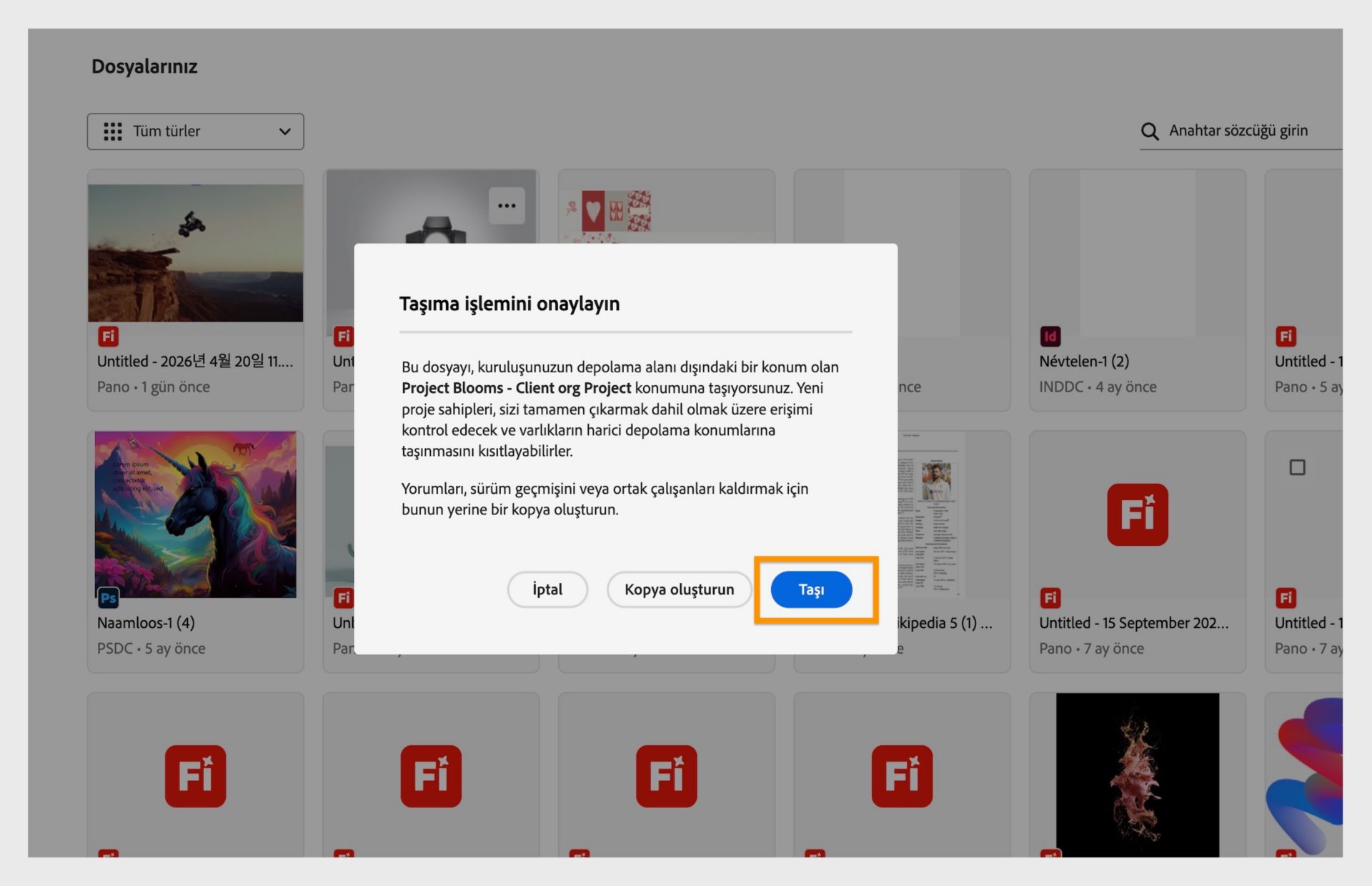Click the bold Project Blooms - Client org Project text
Screen dimensions: 1372x886
(x=516, y=388)
